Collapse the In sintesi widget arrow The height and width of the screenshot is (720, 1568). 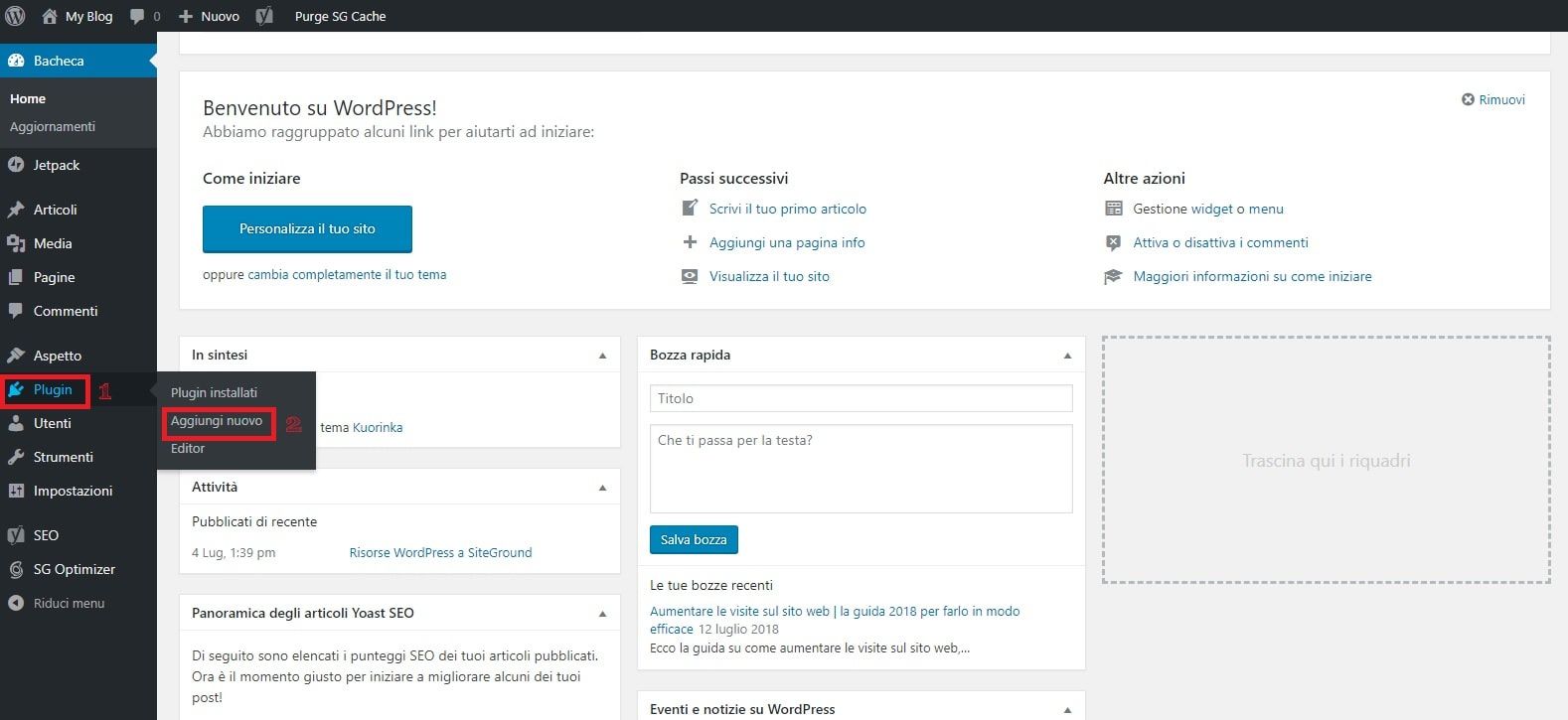click(x=602, y=356)
